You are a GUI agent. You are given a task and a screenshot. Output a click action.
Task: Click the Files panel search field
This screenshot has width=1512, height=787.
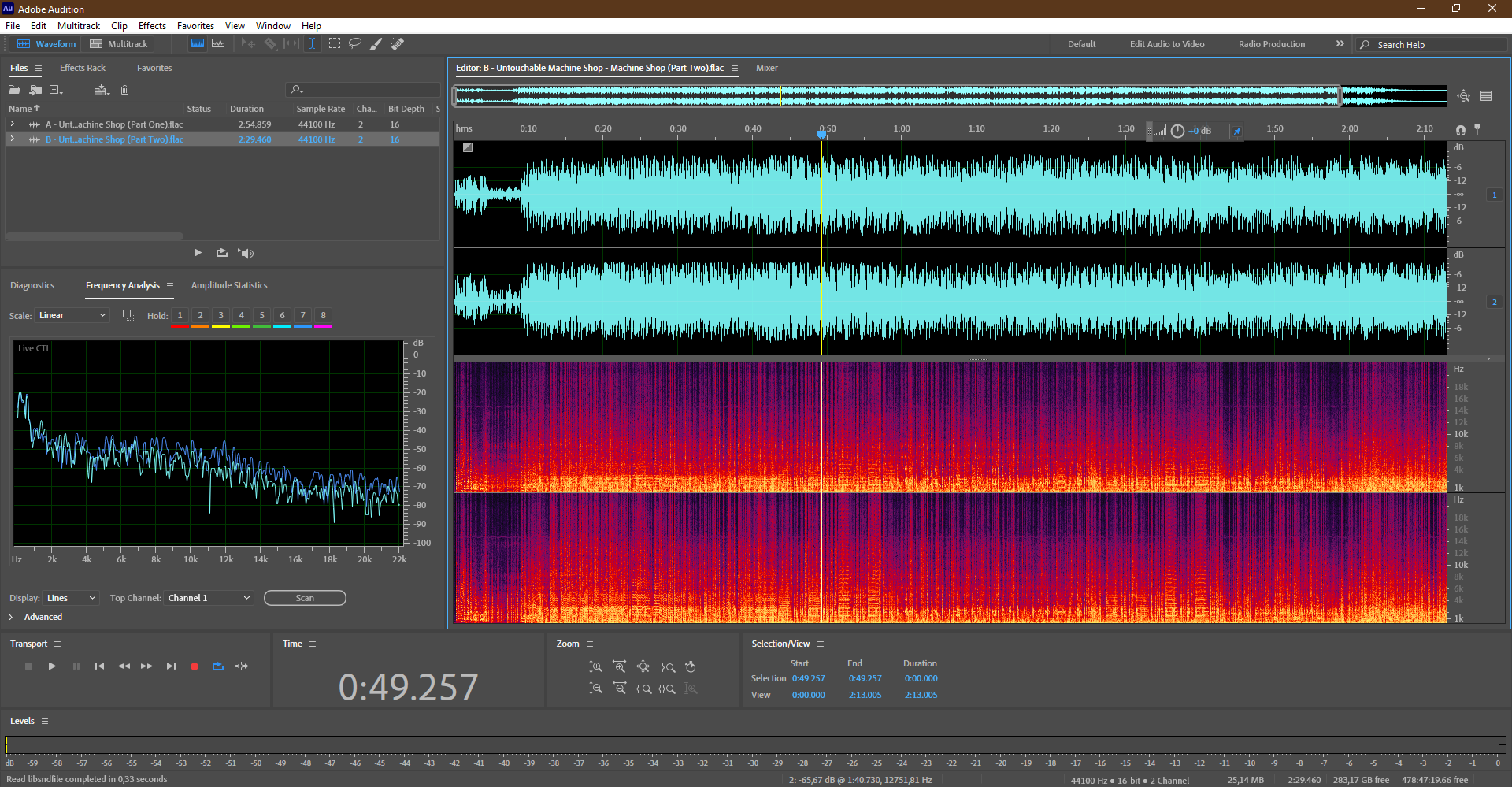(364, 90)
